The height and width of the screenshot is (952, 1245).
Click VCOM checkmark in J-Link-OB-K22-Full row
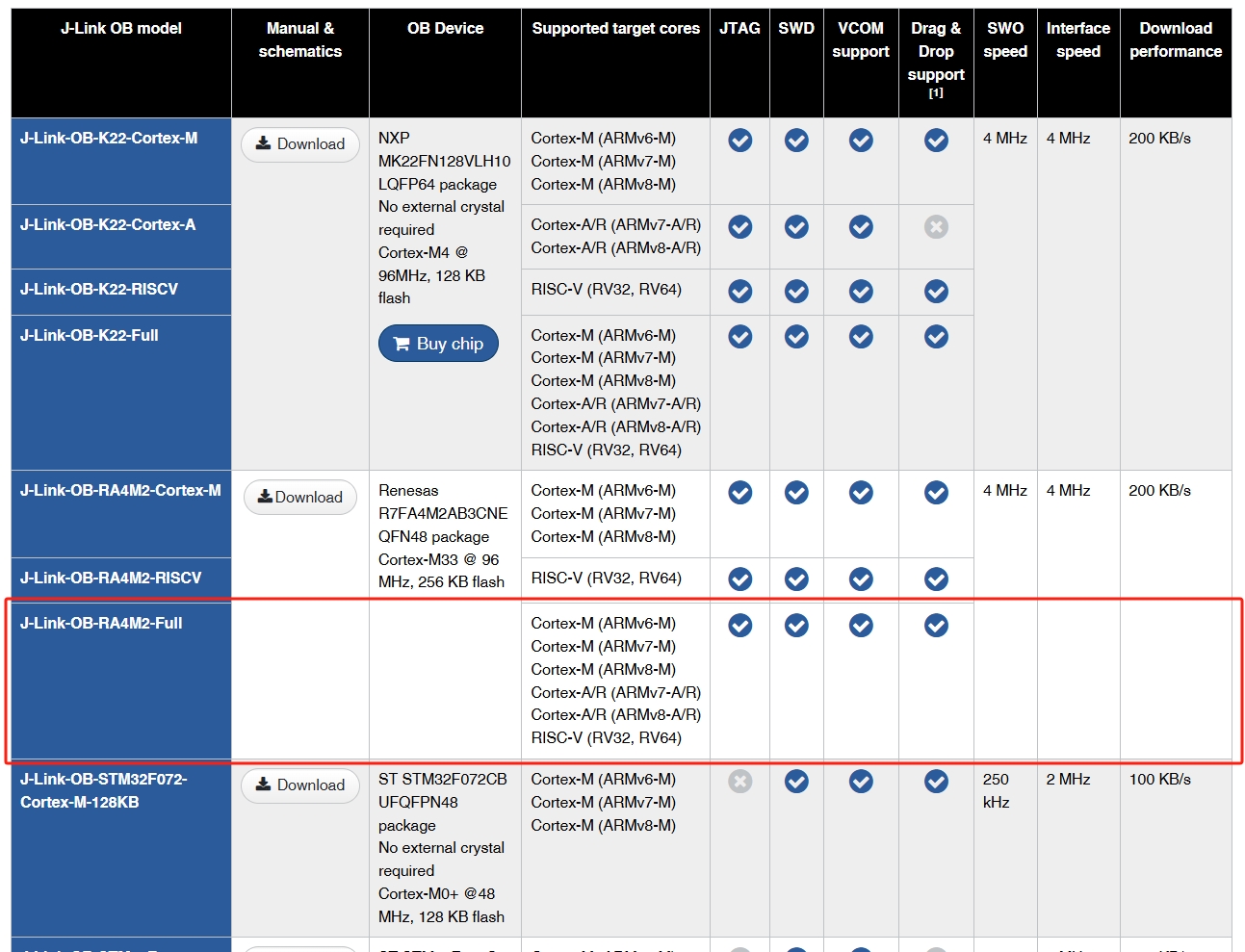click(861, 336)
